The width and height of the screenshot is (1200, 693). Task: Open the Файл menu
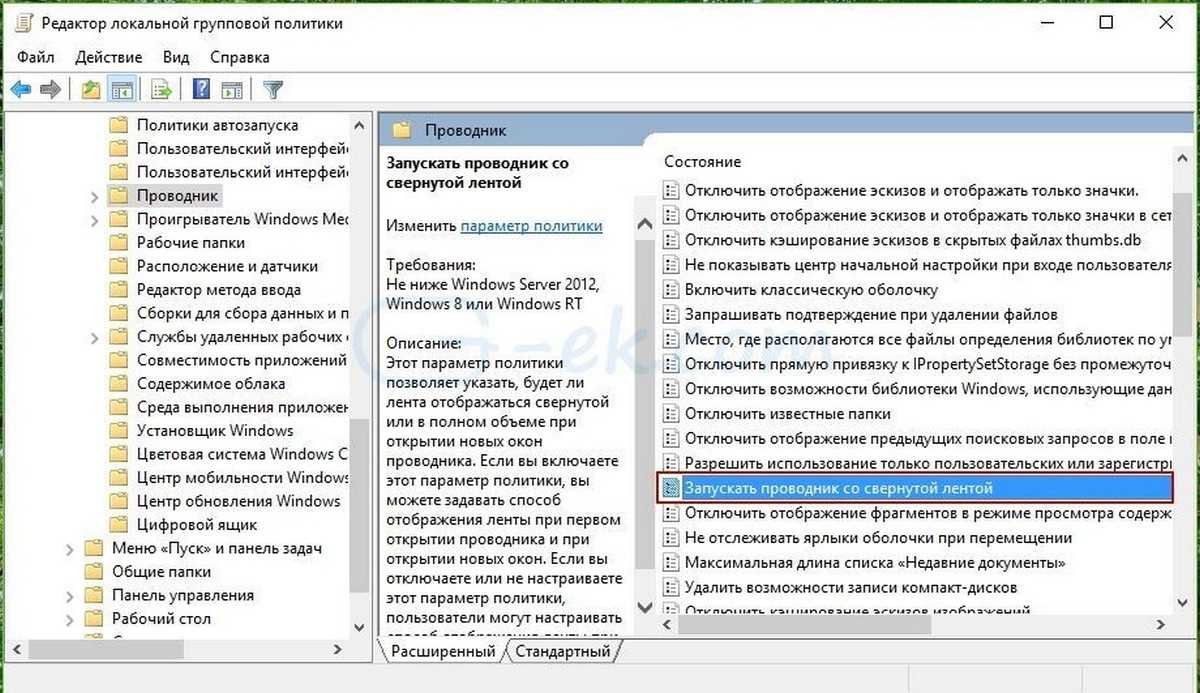tap(35, 57)
